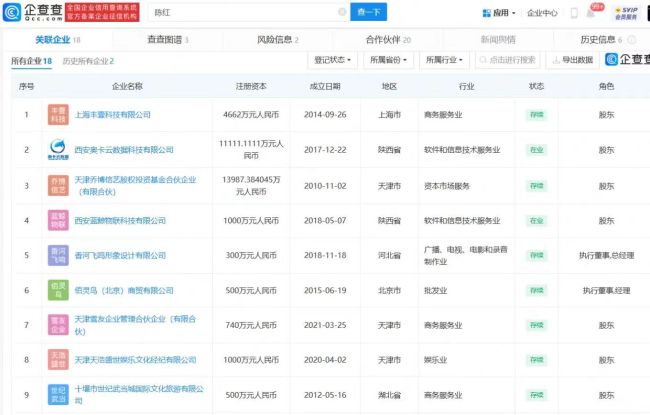The image size is (650, 415).
Task: Switch to the 合作伙伴 tab
Action: tap(388, 40)
